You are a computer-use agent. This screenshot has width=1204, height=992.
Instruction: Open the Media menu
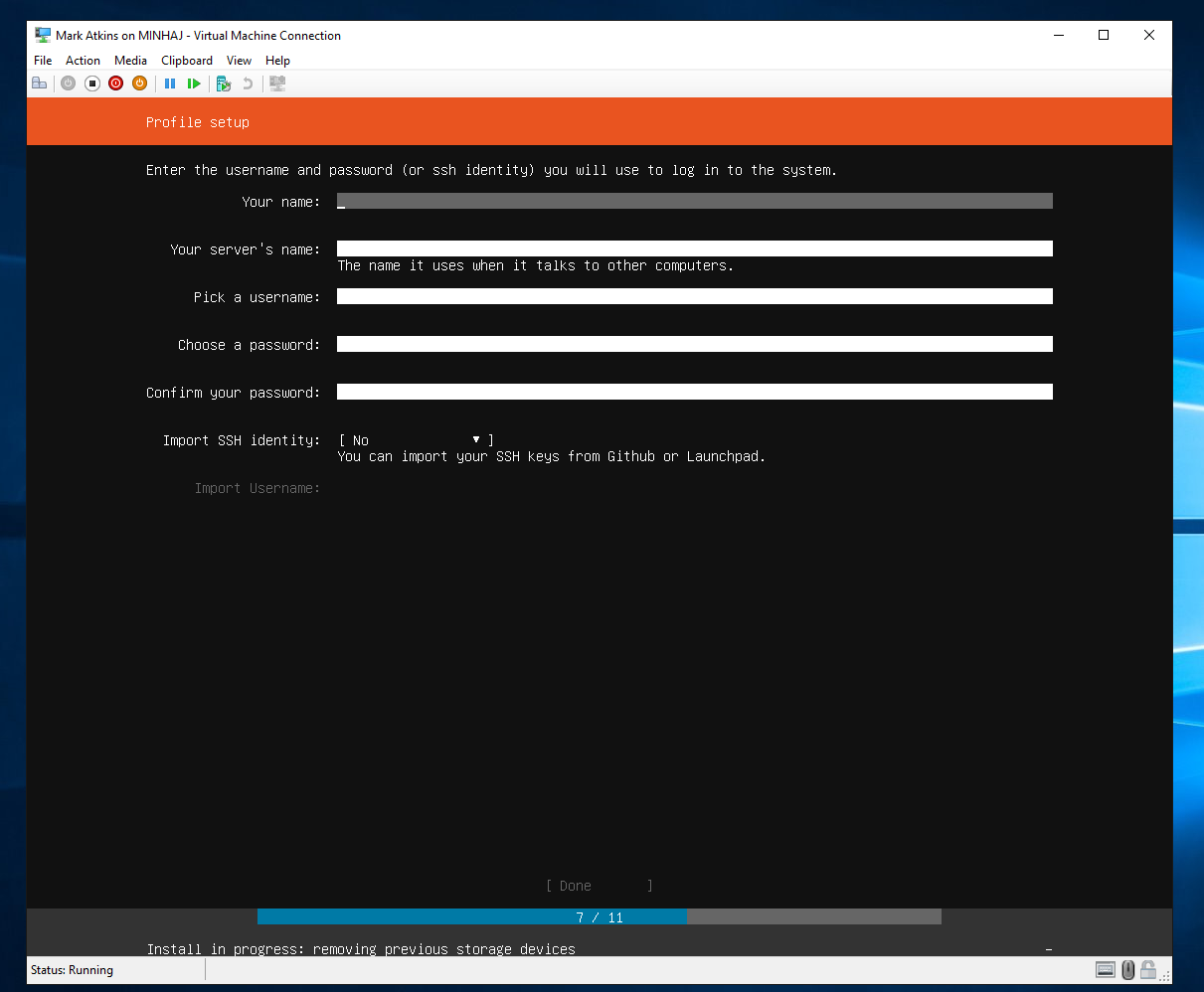130,61
